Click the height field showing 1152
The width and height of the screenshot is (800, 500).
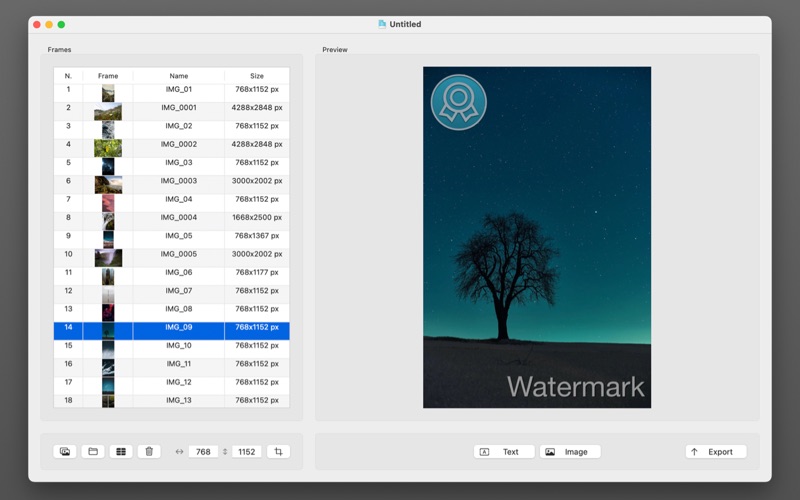tap(247, 452)
